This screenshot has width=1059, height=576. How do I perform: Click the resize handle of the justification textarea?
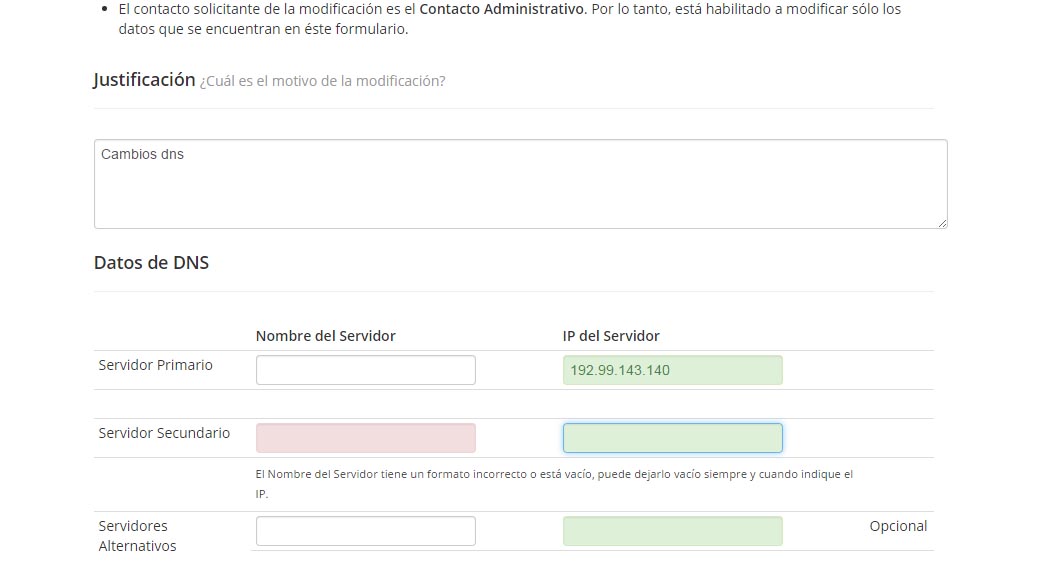[942, 223]
